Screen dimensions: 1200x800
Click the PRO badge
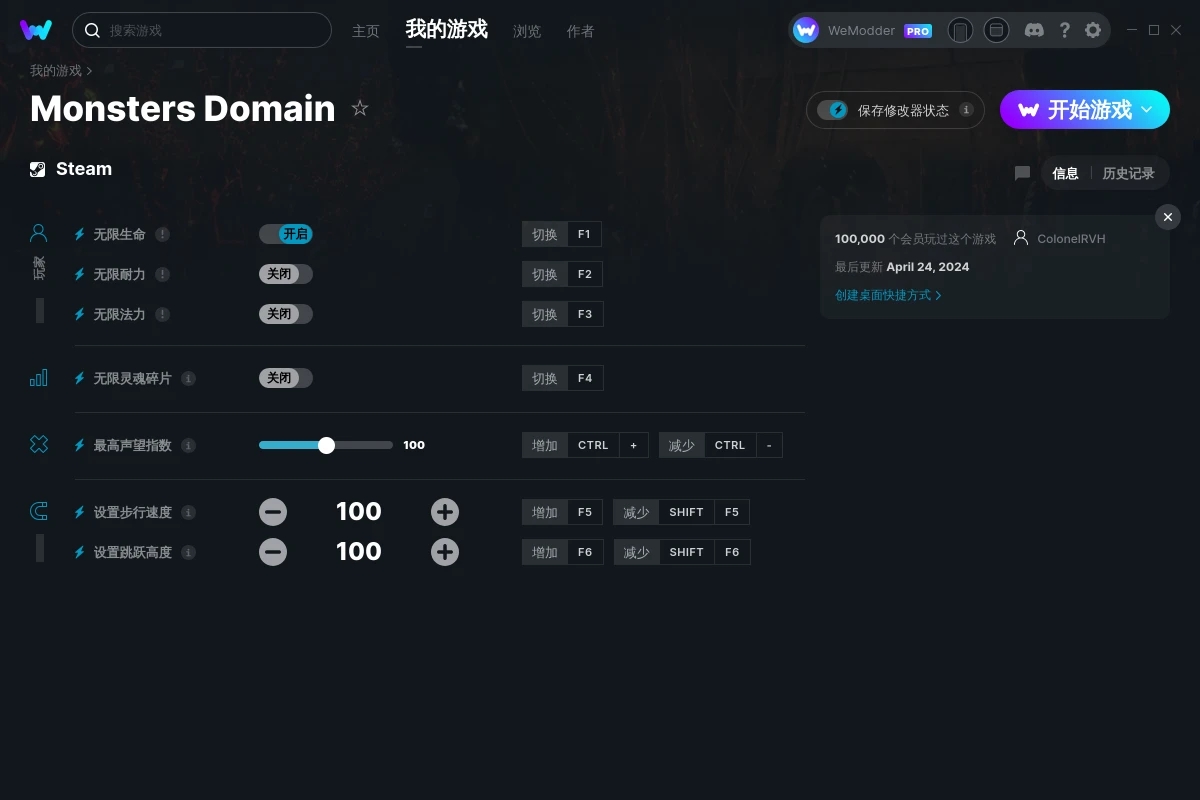[918, 31]
